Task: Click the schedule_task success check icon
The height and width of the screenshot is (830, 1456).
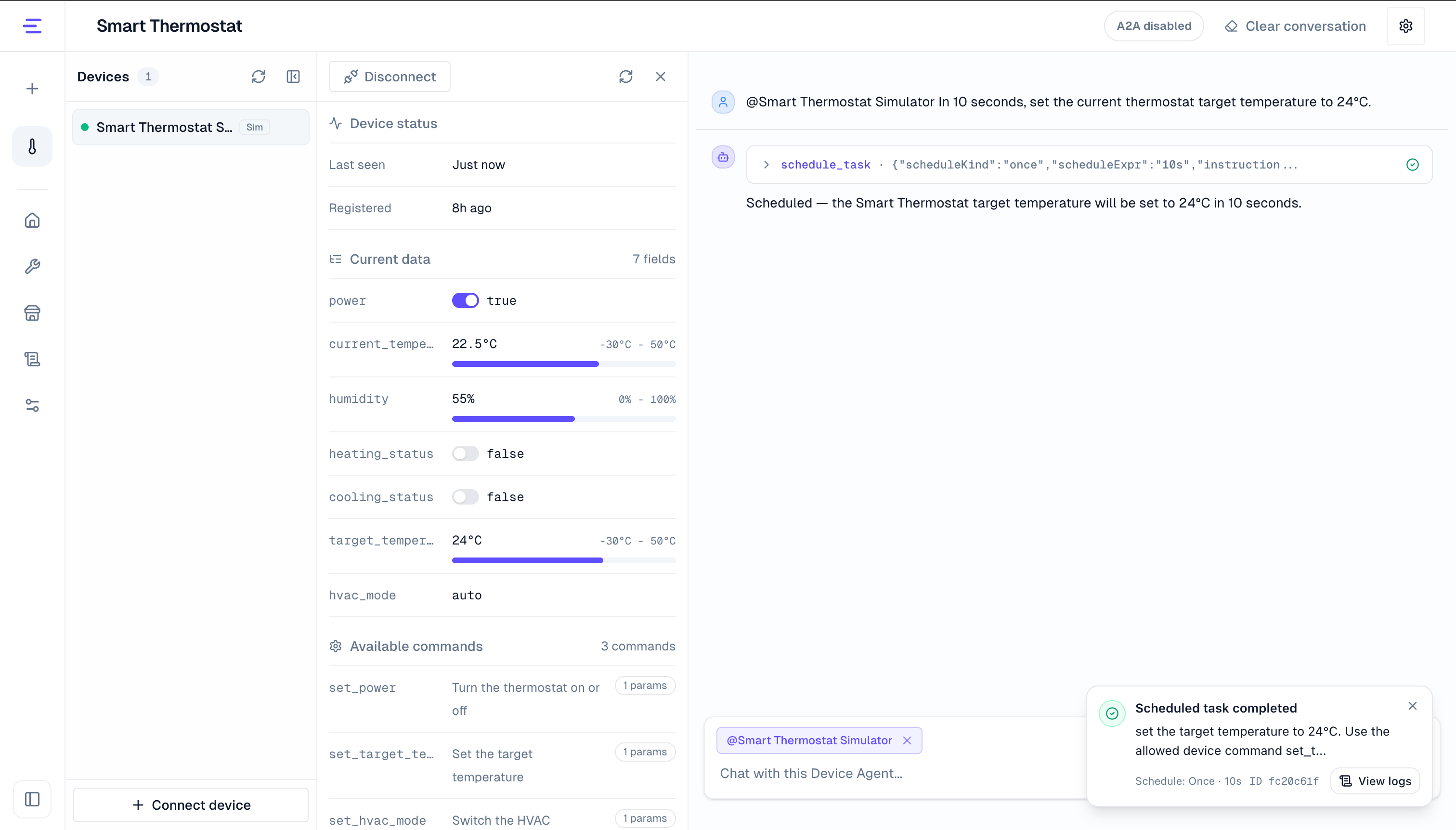Action: pyautogui.click(x=1413, y=165)
